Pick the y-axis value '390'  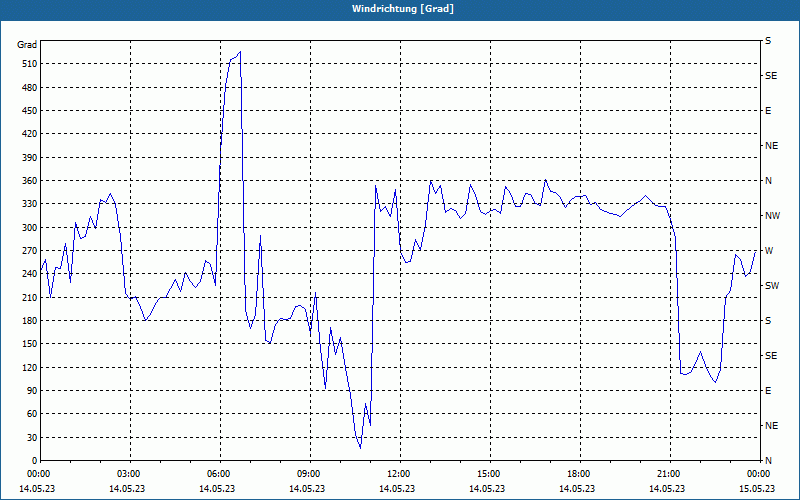click(x=29, y=157)
